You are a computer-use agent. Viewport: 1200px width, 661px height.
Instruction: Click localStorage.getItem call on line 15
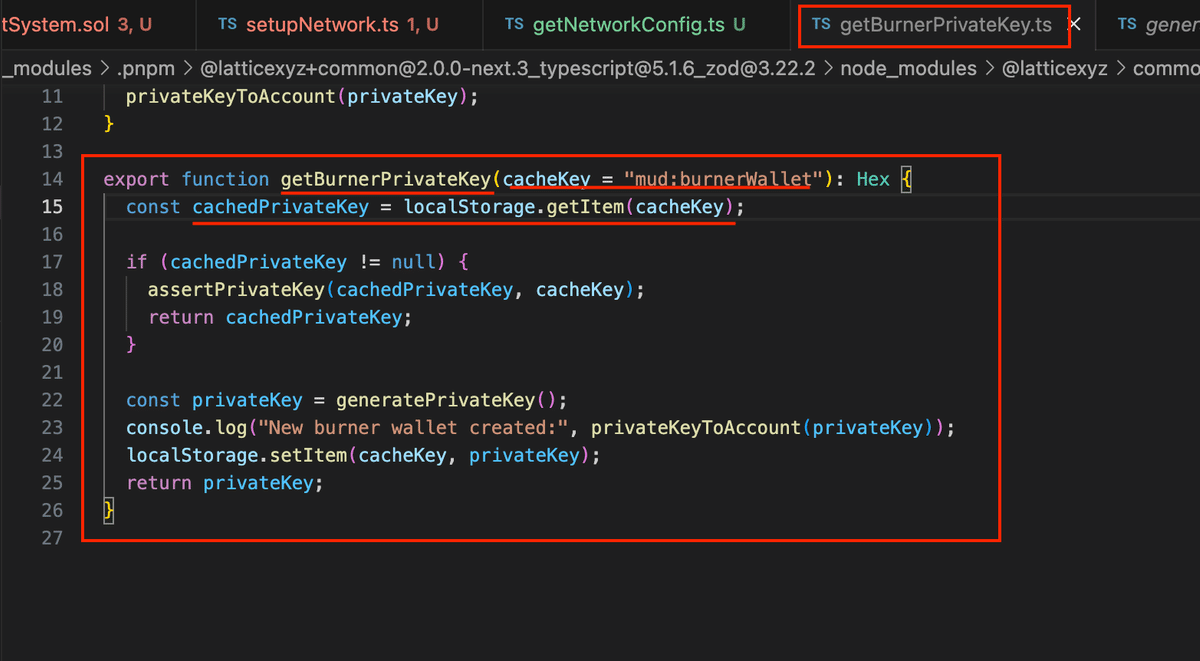click(574, 207)
